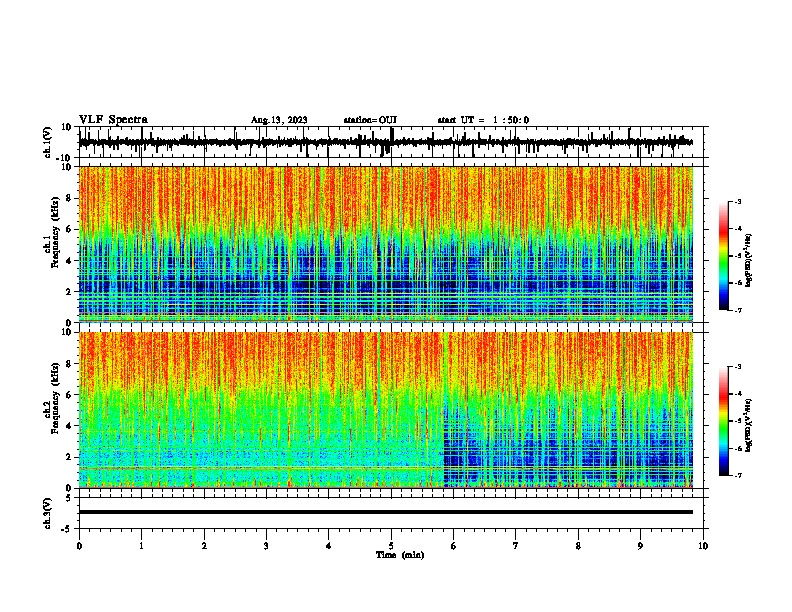Click the ch.2 PSD color bar

pos(724,421)
